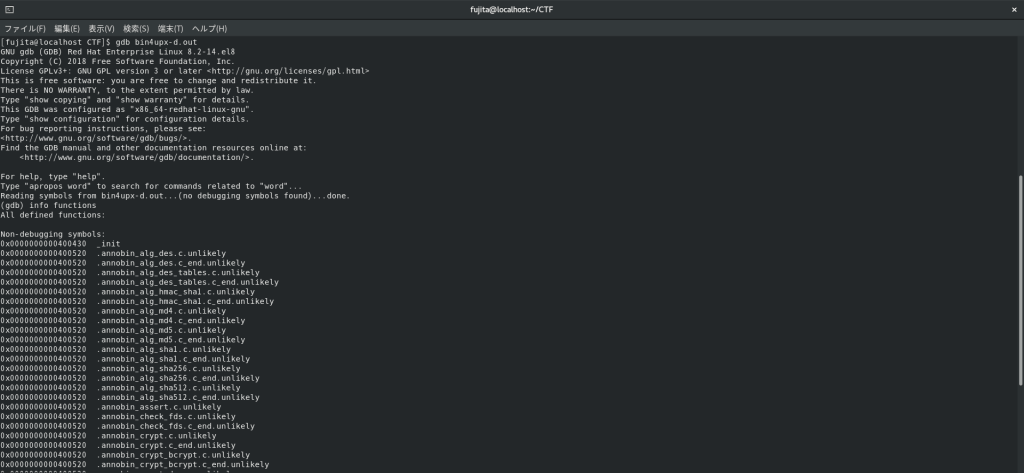Open the 表示(V) menu
This screenshot has height=473, width=1024.
coord(101,29)
